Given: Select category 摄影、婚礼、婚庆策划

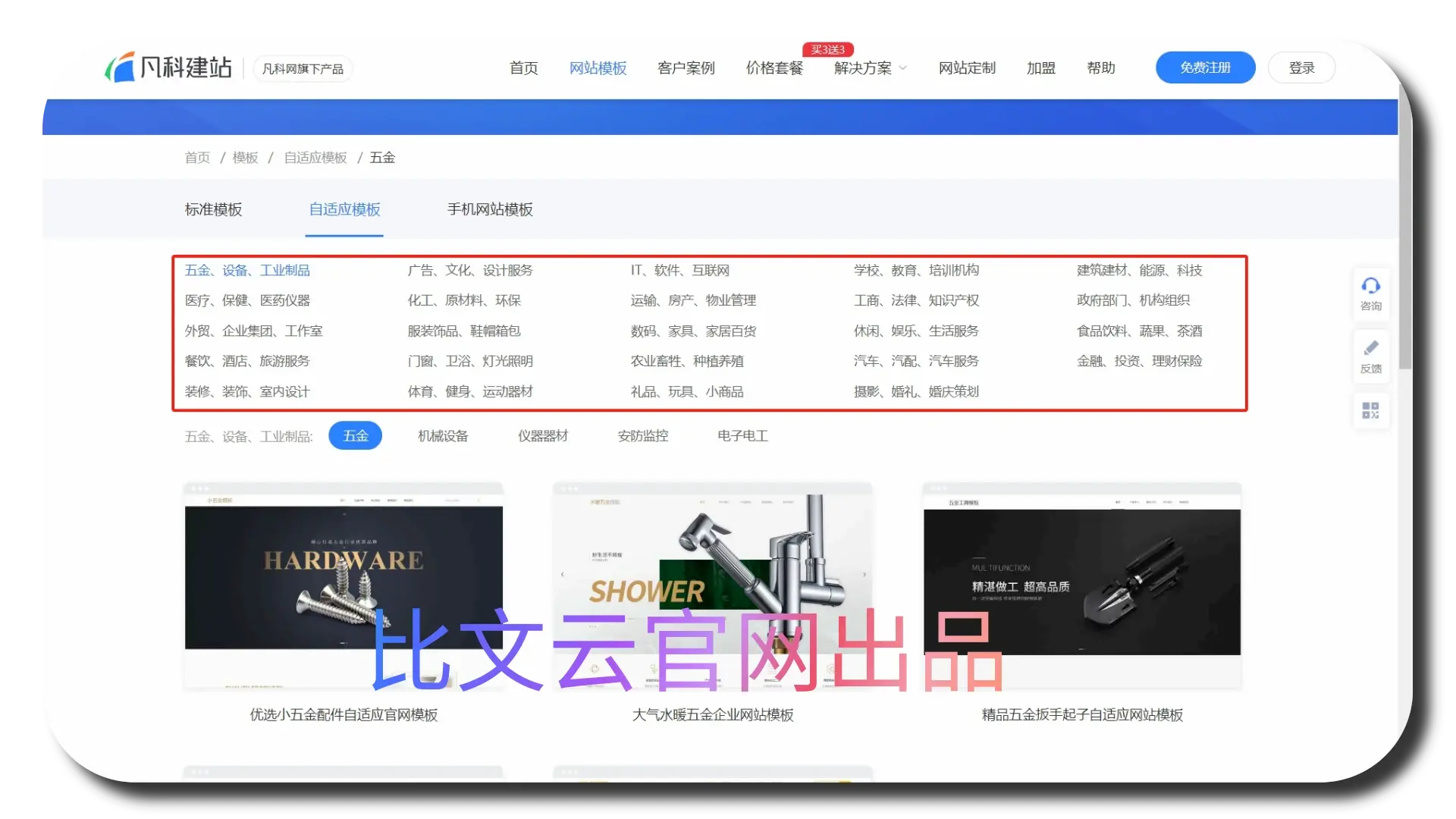Looking at the screenshot, I should 916,392.
